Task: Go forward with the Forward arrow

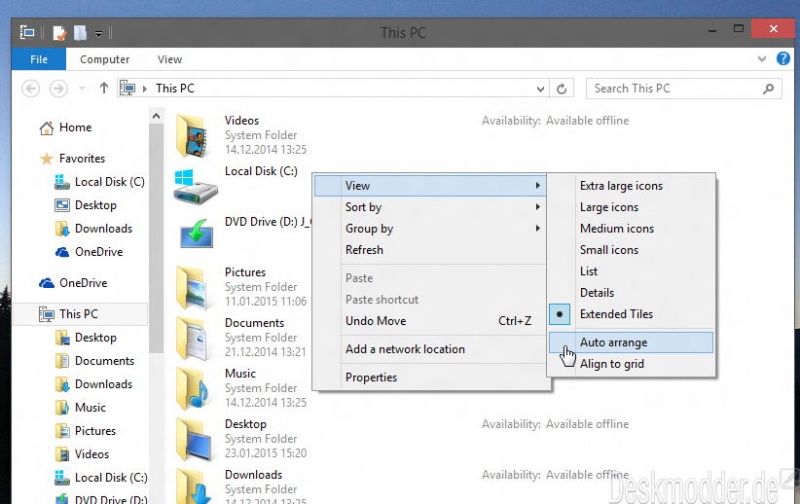Action: pyautogui.click(x=59, y=89)
